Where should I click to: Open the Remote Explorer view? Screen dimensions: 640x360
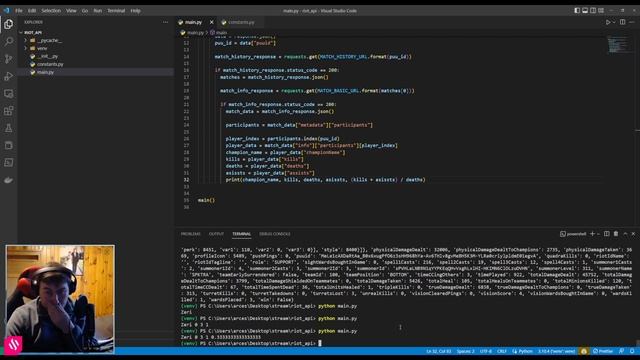point(9,93)
